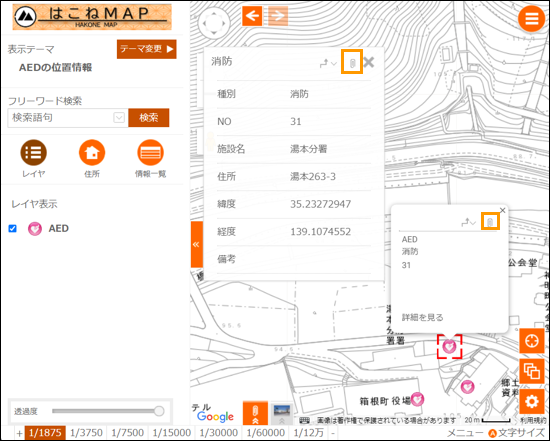Viewport: 550px width, 445px height.
Task: Open the hamburger menu button
Action: (x=531, y=18)
